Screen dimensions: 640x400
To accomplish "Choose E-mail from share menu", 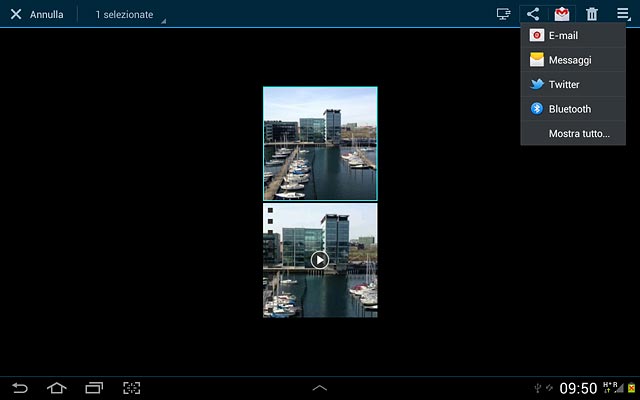I will click(573, 36).
